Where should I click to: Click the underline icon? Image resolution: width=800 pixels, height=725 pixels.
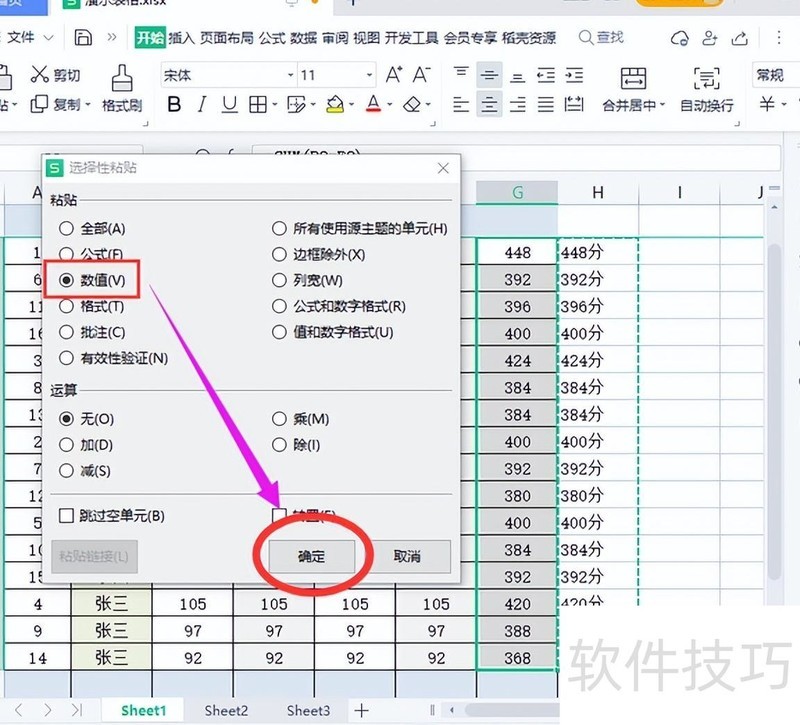tap(229, 105)
